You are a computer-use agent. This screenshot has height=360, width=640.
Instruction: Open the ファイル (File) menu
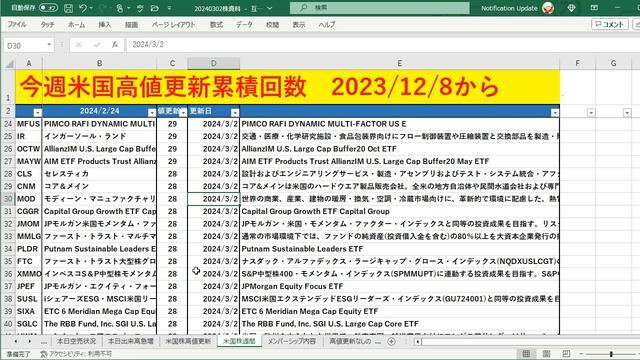(17, 24)
